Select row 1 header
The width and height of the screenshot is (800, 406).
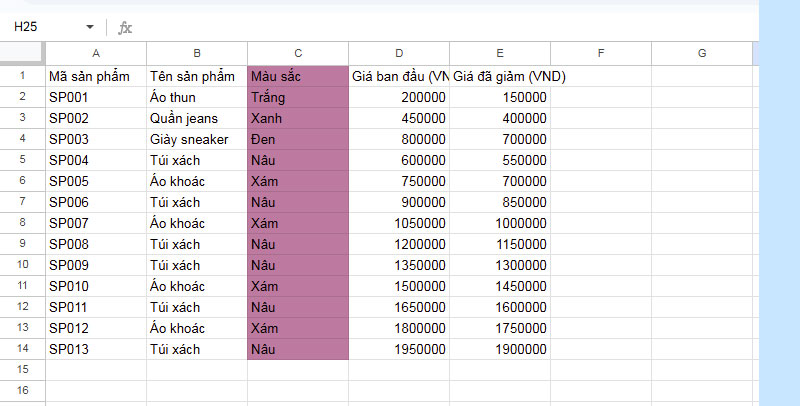pyautogui.click(x=22, y=76)
